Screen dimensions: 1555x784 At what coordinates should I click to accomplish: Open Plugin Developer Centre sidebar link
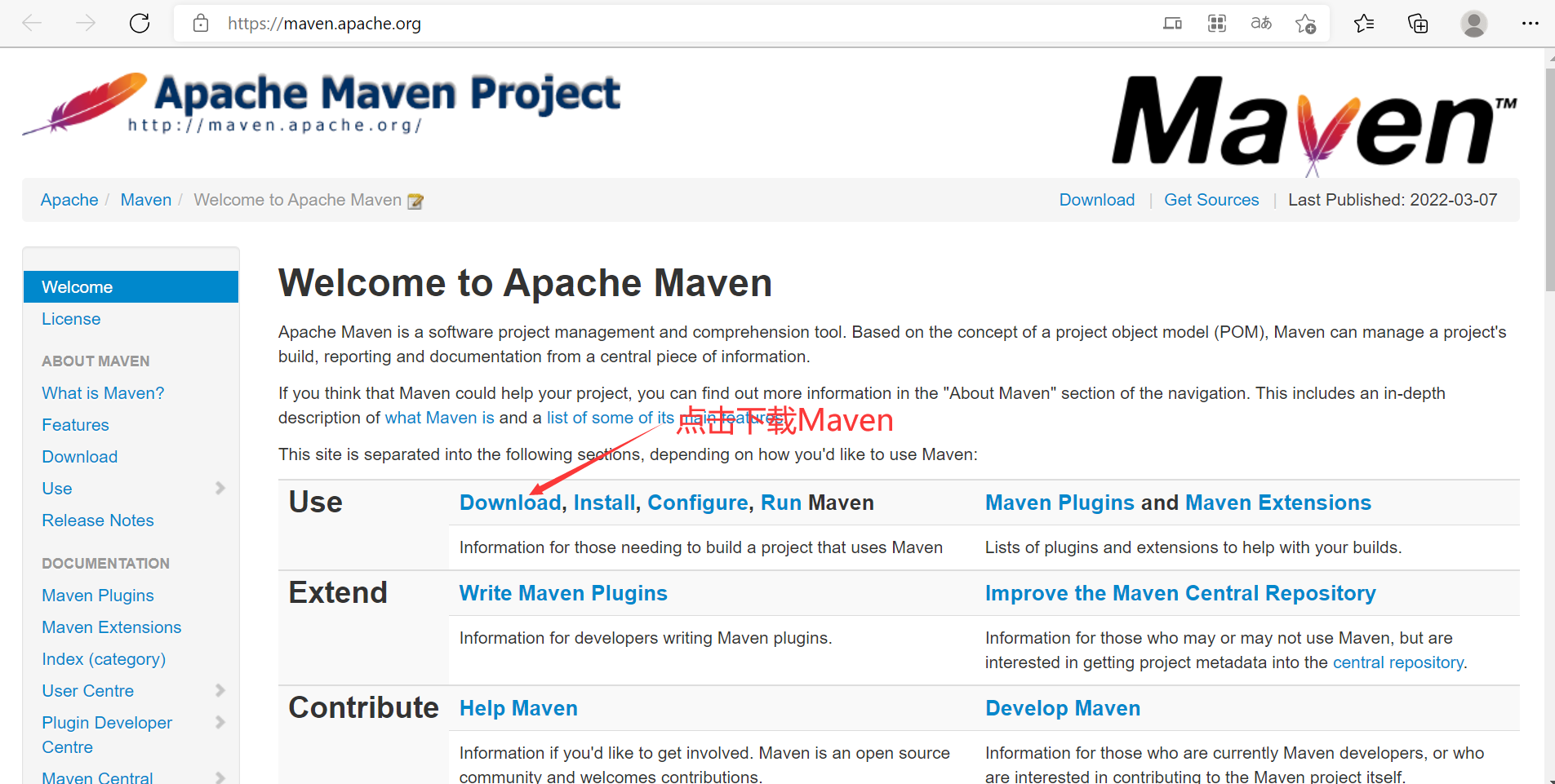coord(107,735)
